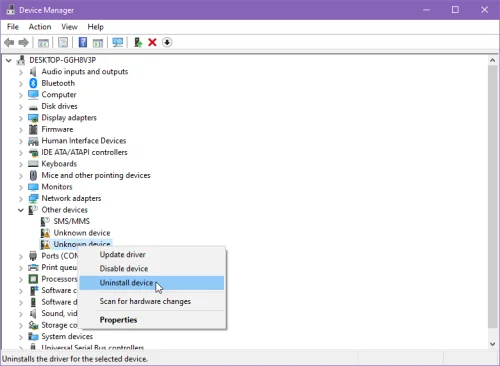This screenshot has height=366, width=500.
Task: Select the SMS/MMS tree entry
Action: [72, 221]
